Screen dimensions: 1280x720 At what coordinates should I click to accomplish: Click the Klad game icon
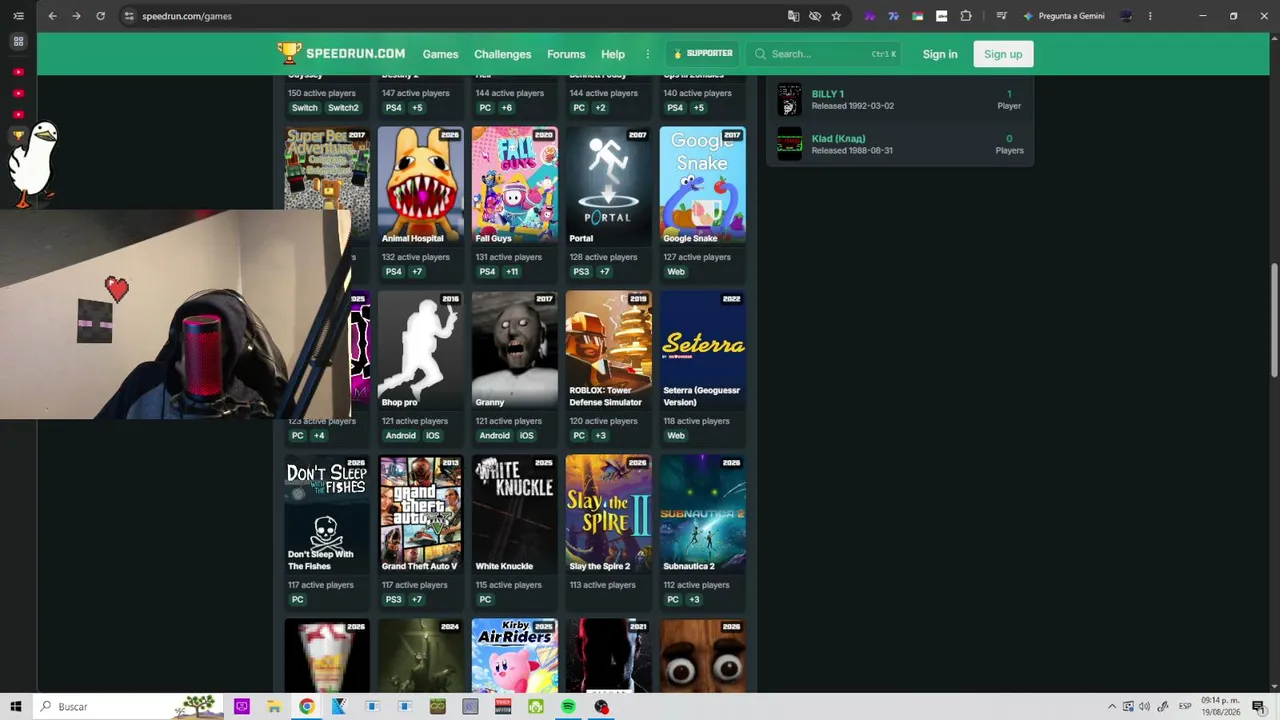point(790,144)
